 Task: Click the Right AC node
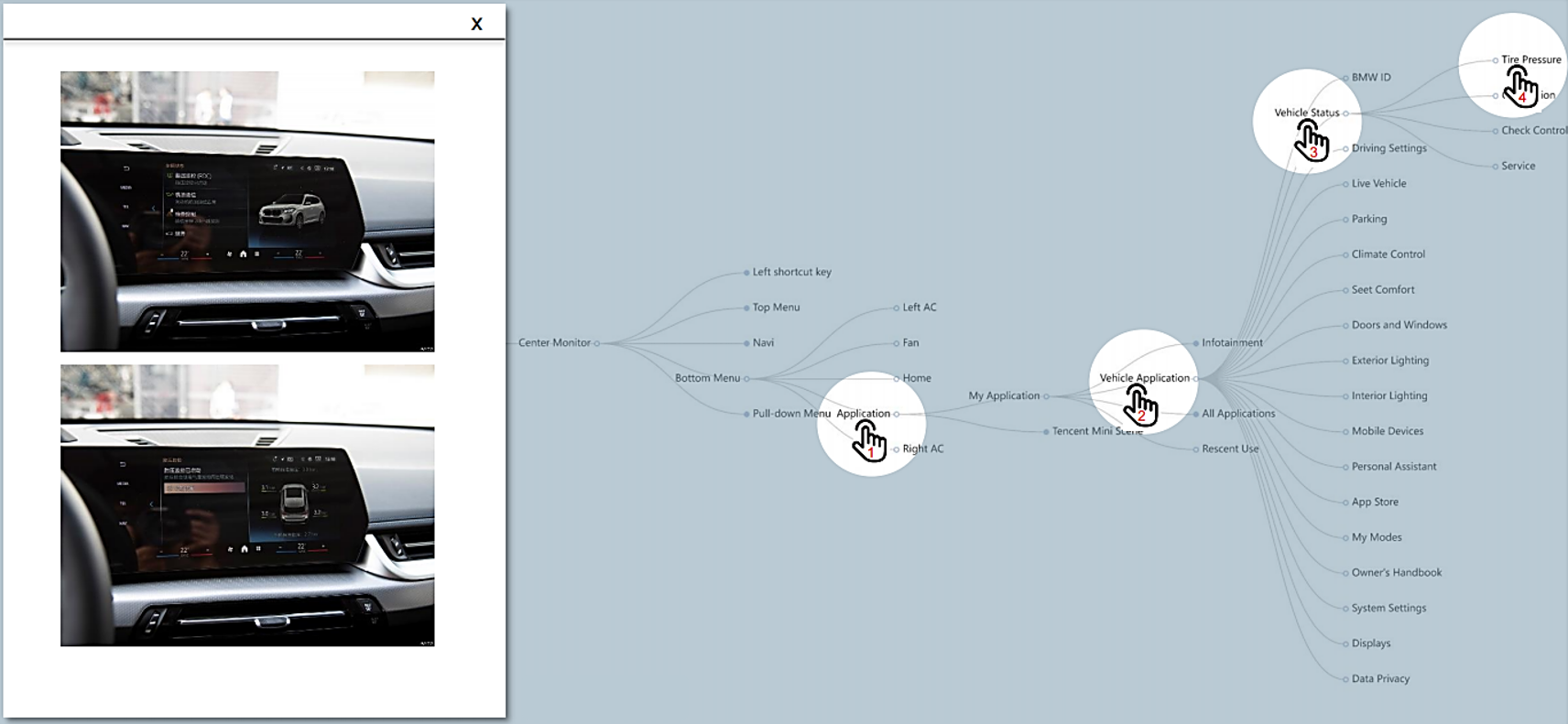click(922, 448)
